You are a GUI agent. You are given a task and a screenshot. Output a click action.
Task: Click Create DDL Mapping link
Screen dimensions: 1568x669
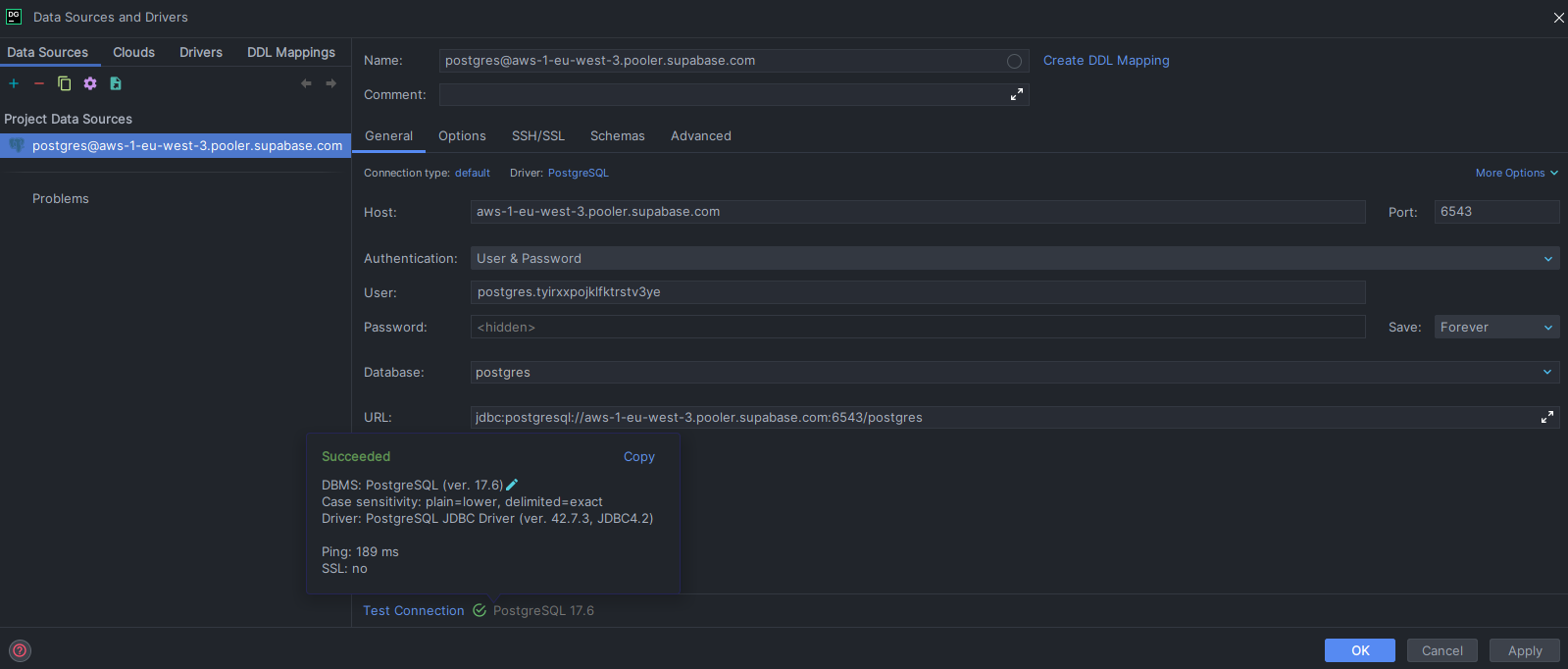point(1106,60)
